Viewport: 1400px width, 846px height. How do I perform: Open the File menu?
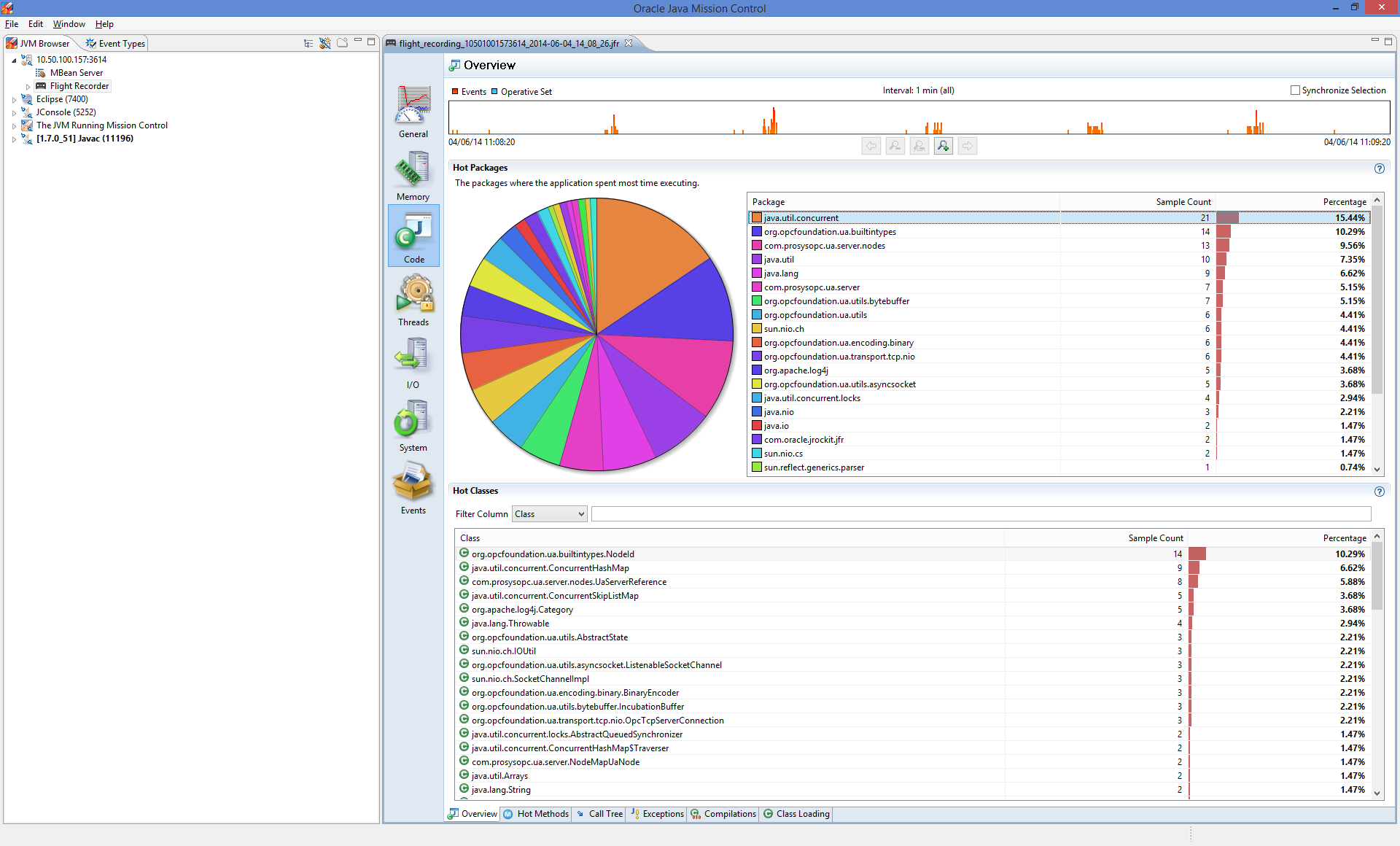(12, 24)
